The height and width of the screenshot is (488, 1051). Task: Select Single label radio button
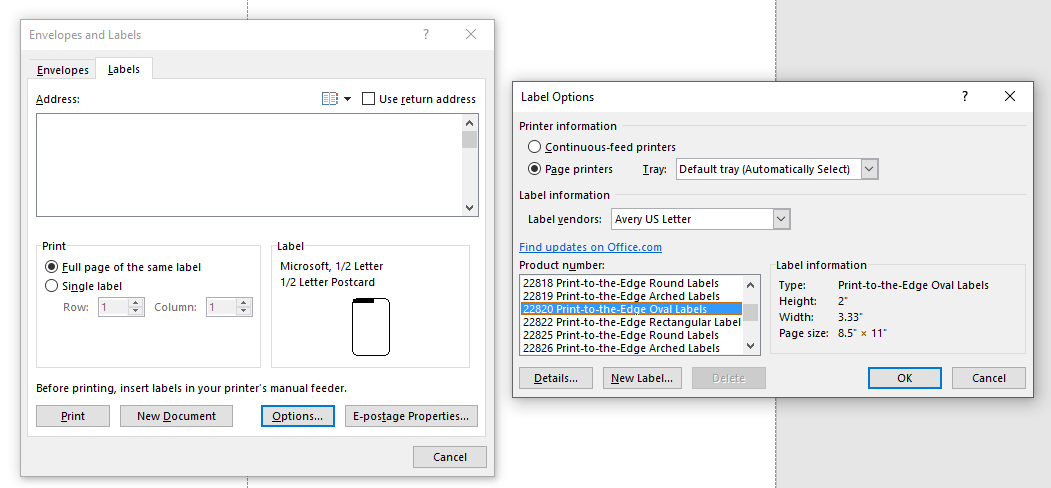tap(52, 286)
